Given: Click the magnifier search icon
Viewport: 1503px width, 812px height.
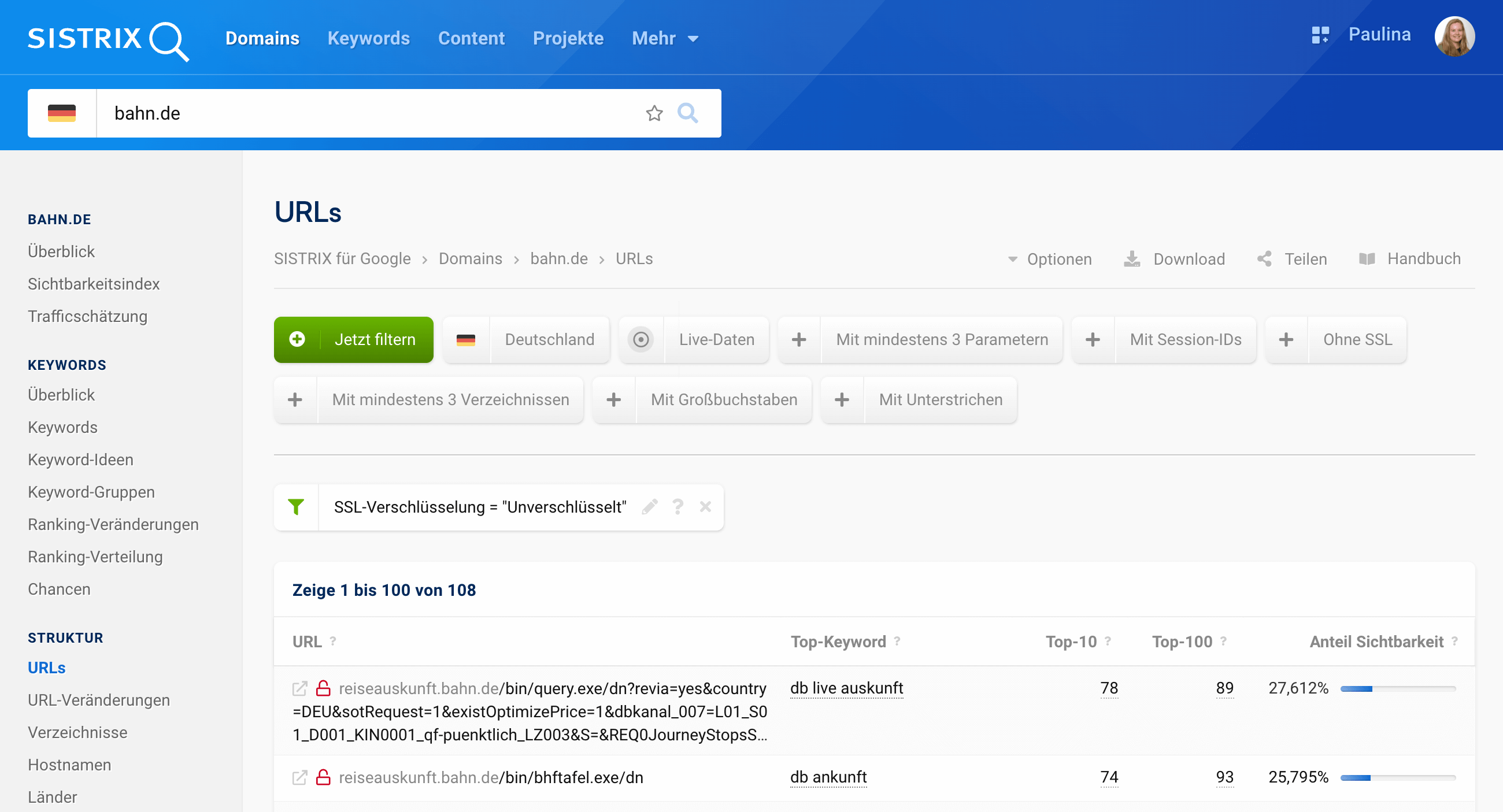Looking at the screenshot, I should click(x=687, y=113).
